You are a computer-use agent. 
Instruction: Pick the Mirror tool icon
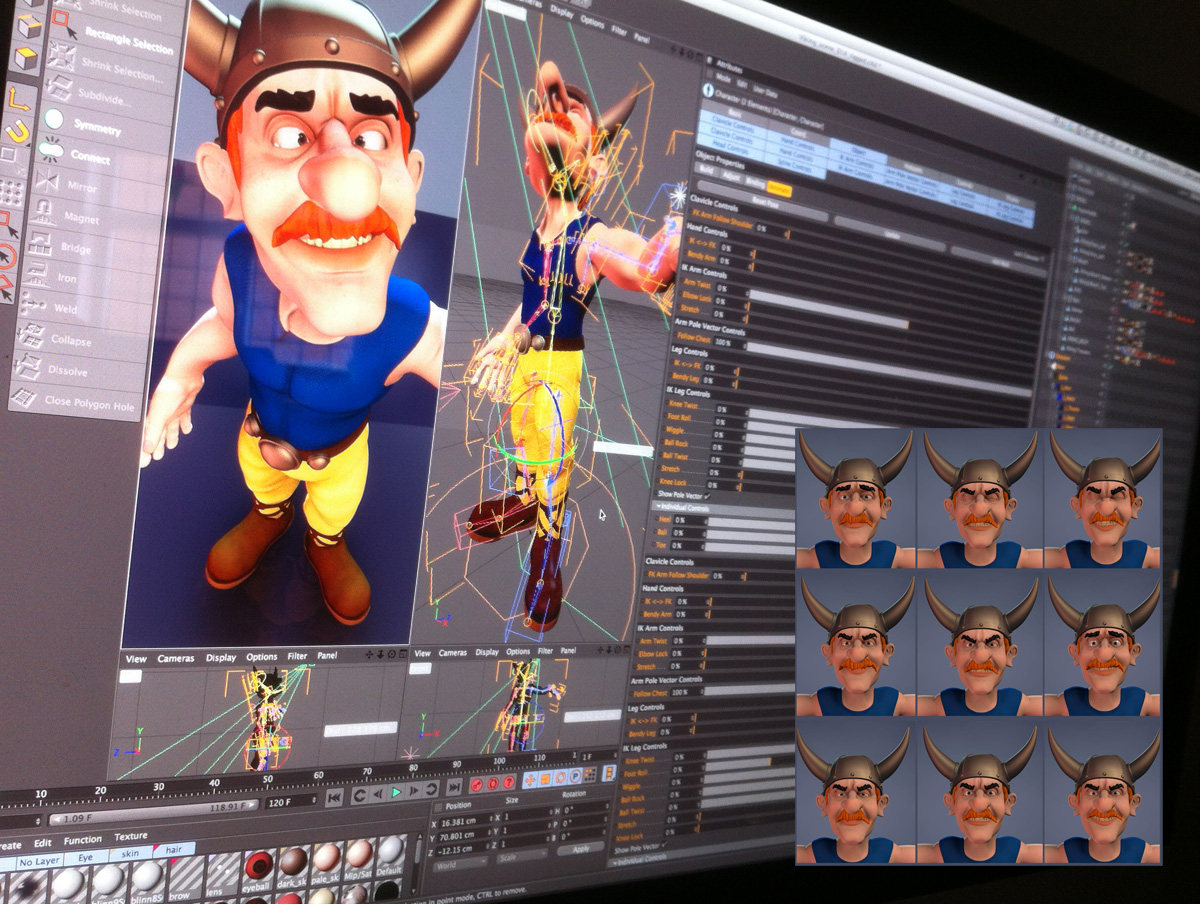click(46, 181)
